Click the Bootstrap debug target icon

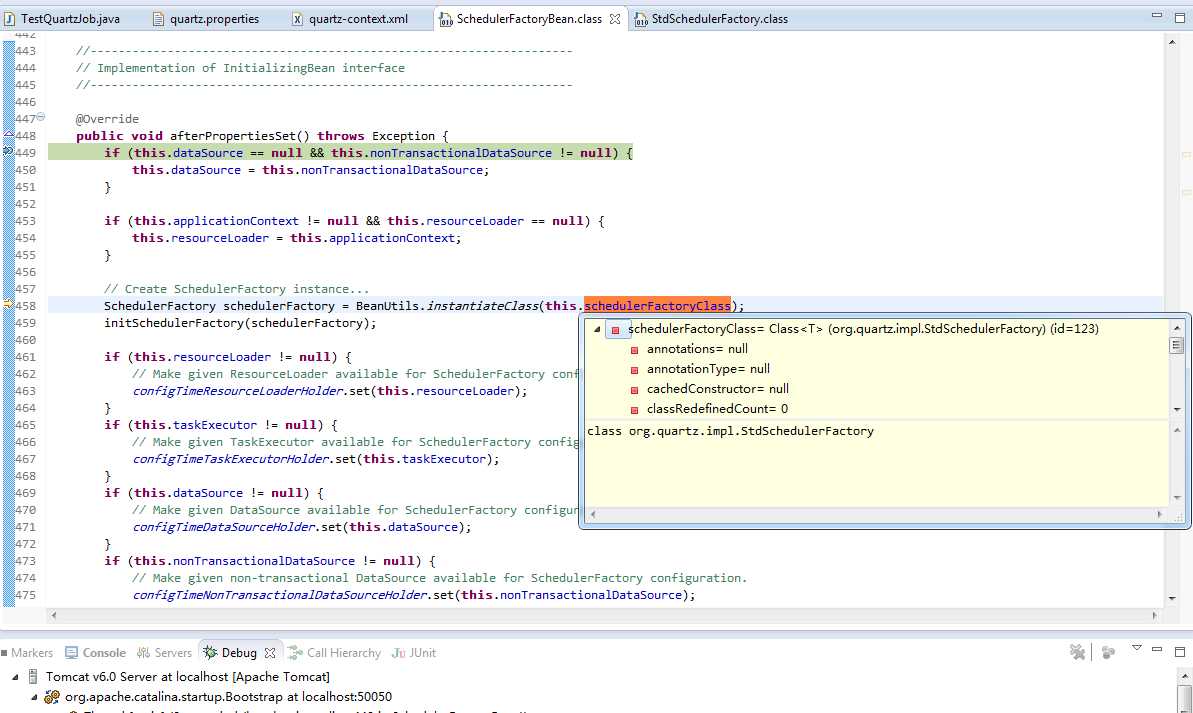click(x=52, y=696)
